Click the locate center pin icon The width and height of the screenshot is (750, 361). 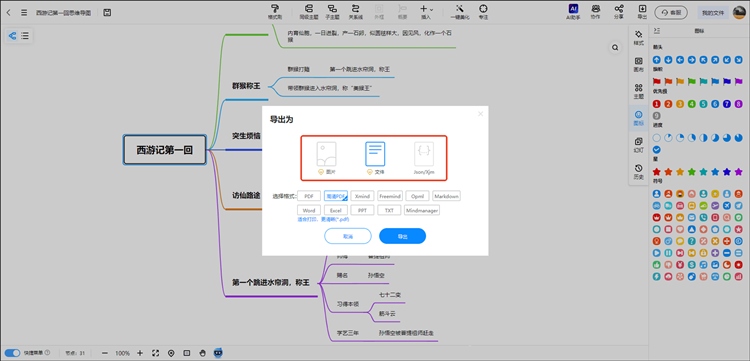click(171, 353)
